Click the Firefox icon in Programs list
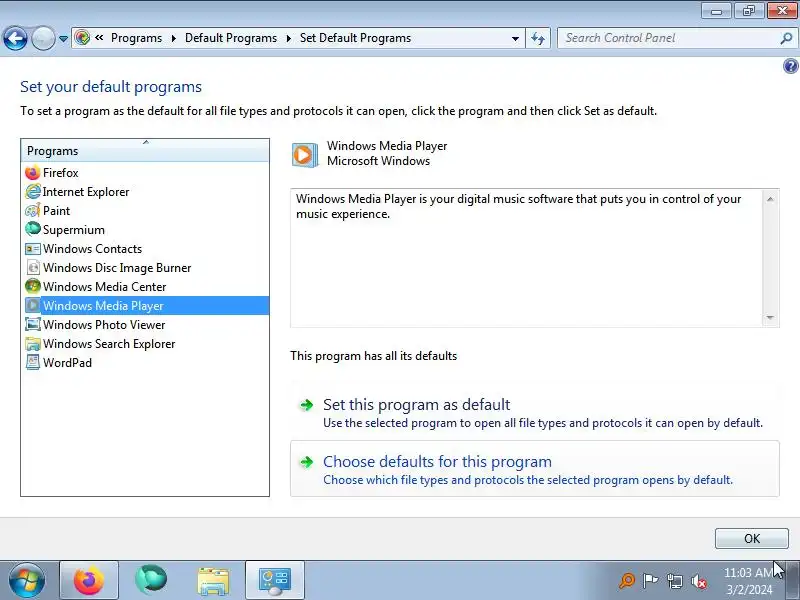This screenshot has width=800, height=600. [33, 173]
